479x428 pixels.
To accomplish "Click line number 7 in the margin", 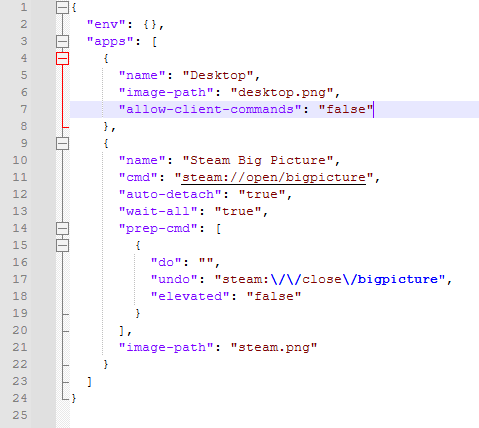I will (x=24, y=109).
